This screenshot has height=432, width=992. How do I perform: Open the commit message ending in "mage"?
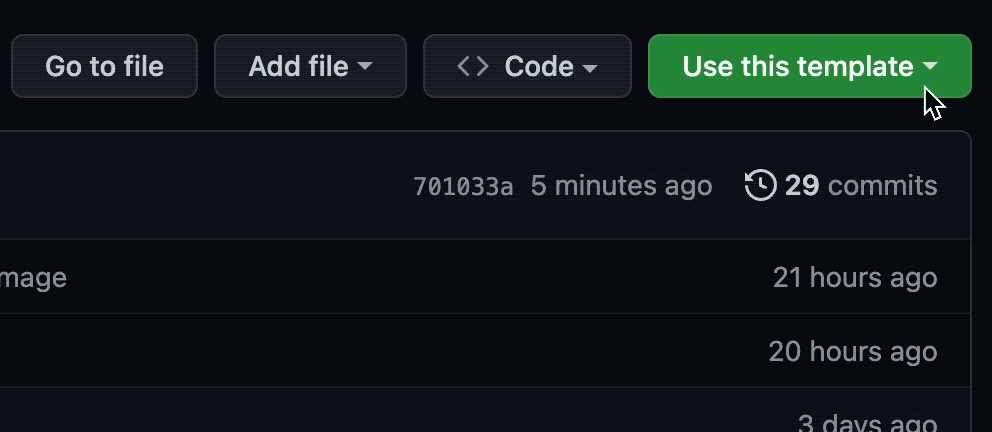point(33,278)
